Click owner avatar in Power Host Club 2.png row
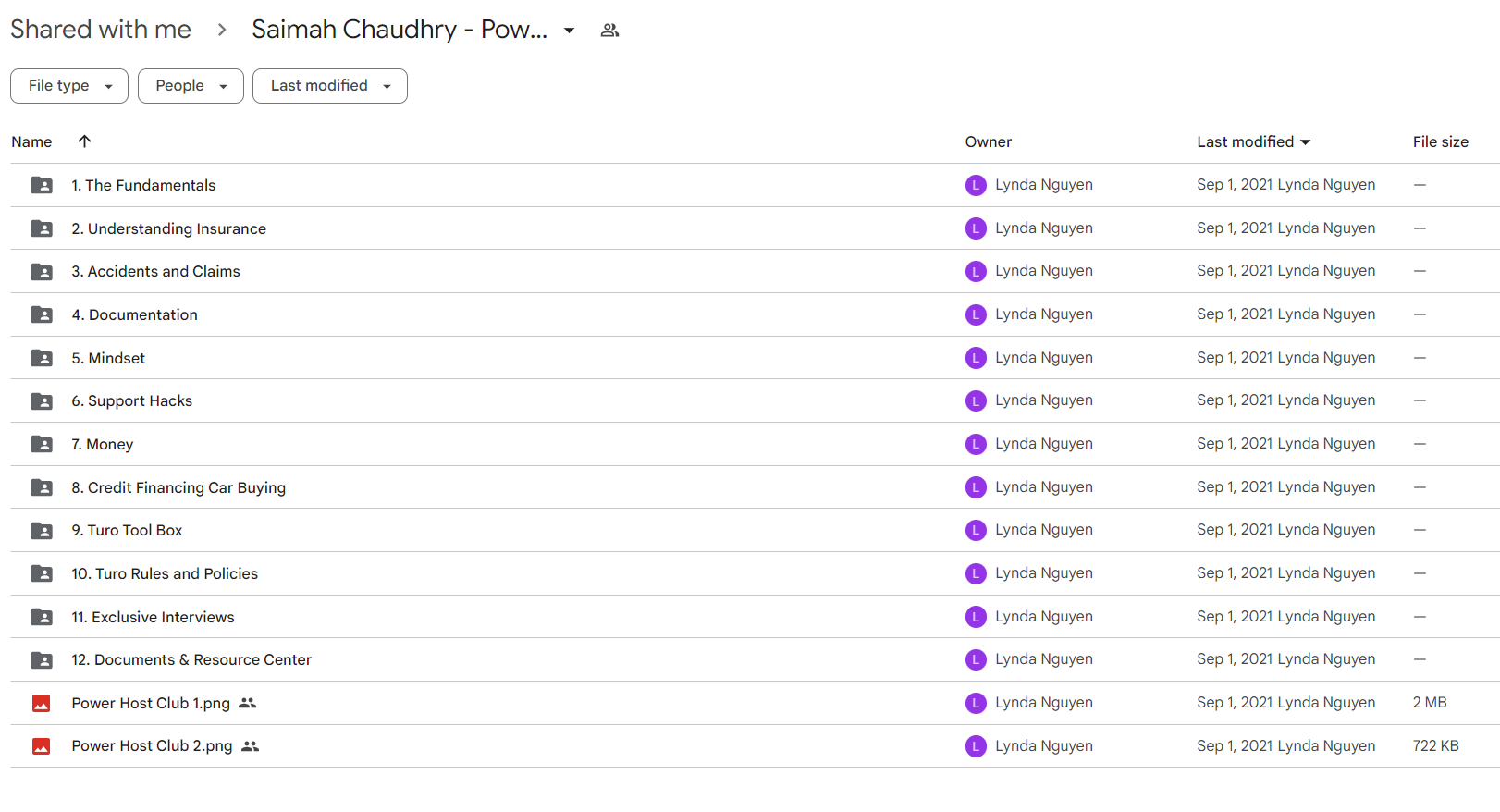 click(976, 746)
